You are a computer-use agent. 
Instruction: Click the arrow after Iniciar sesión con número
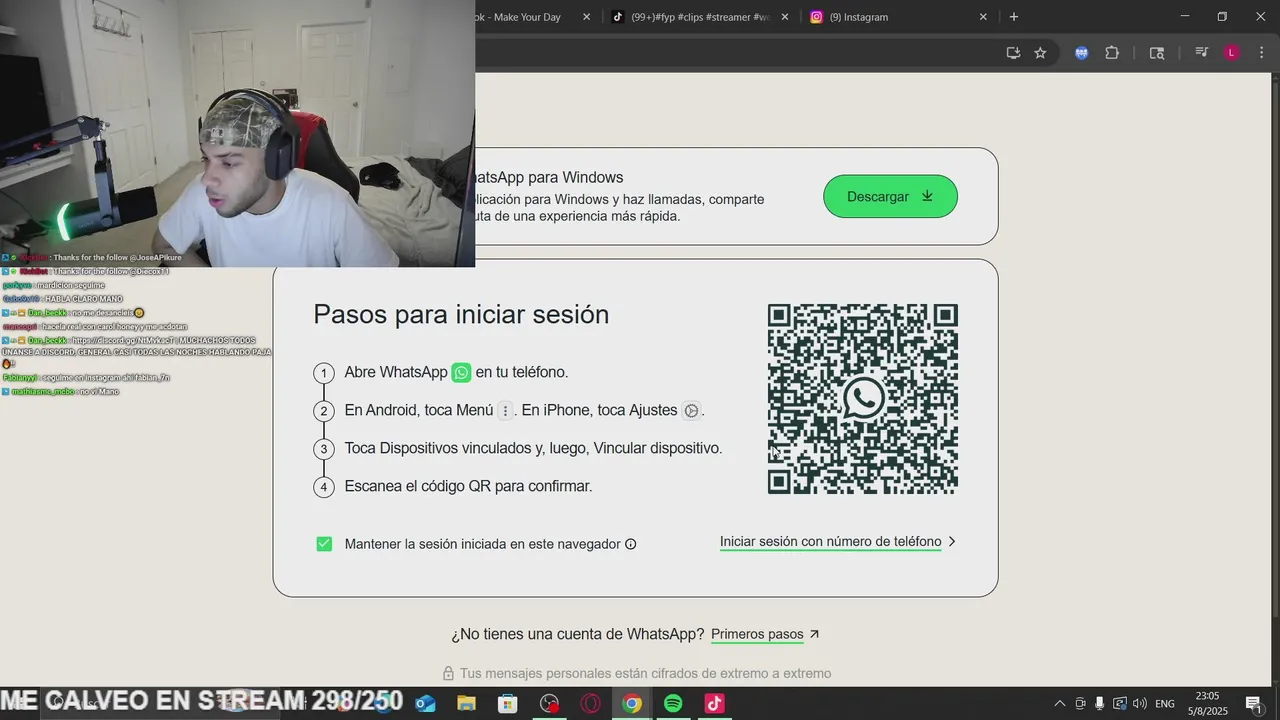click(x=952, y=542)
